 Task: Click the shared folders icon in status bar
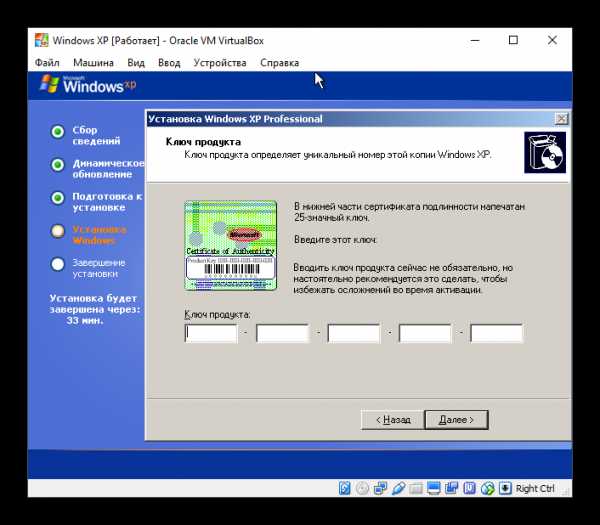tap(415, 488)
